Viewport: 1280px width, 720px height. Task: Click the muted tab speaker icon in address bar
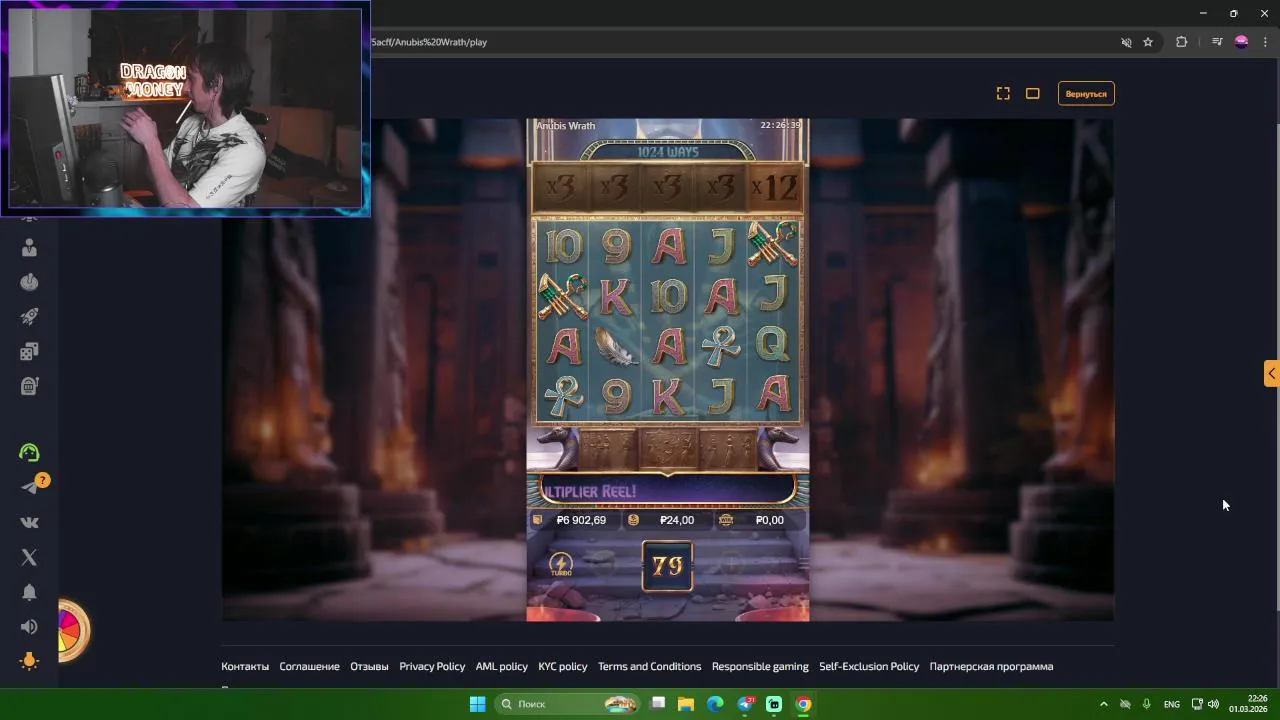(1126, 42)
